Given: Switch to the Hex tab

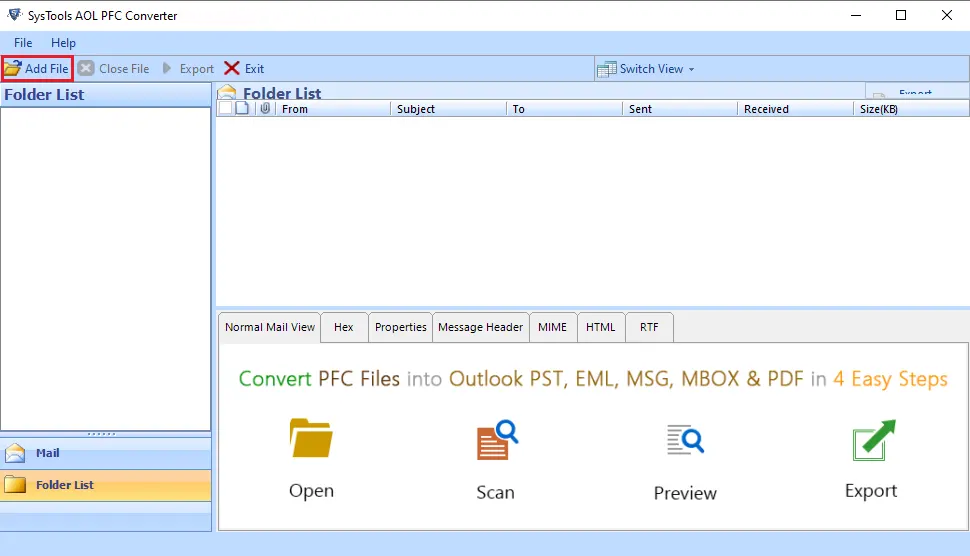Looking at the screenshot, I should [344, 327].
